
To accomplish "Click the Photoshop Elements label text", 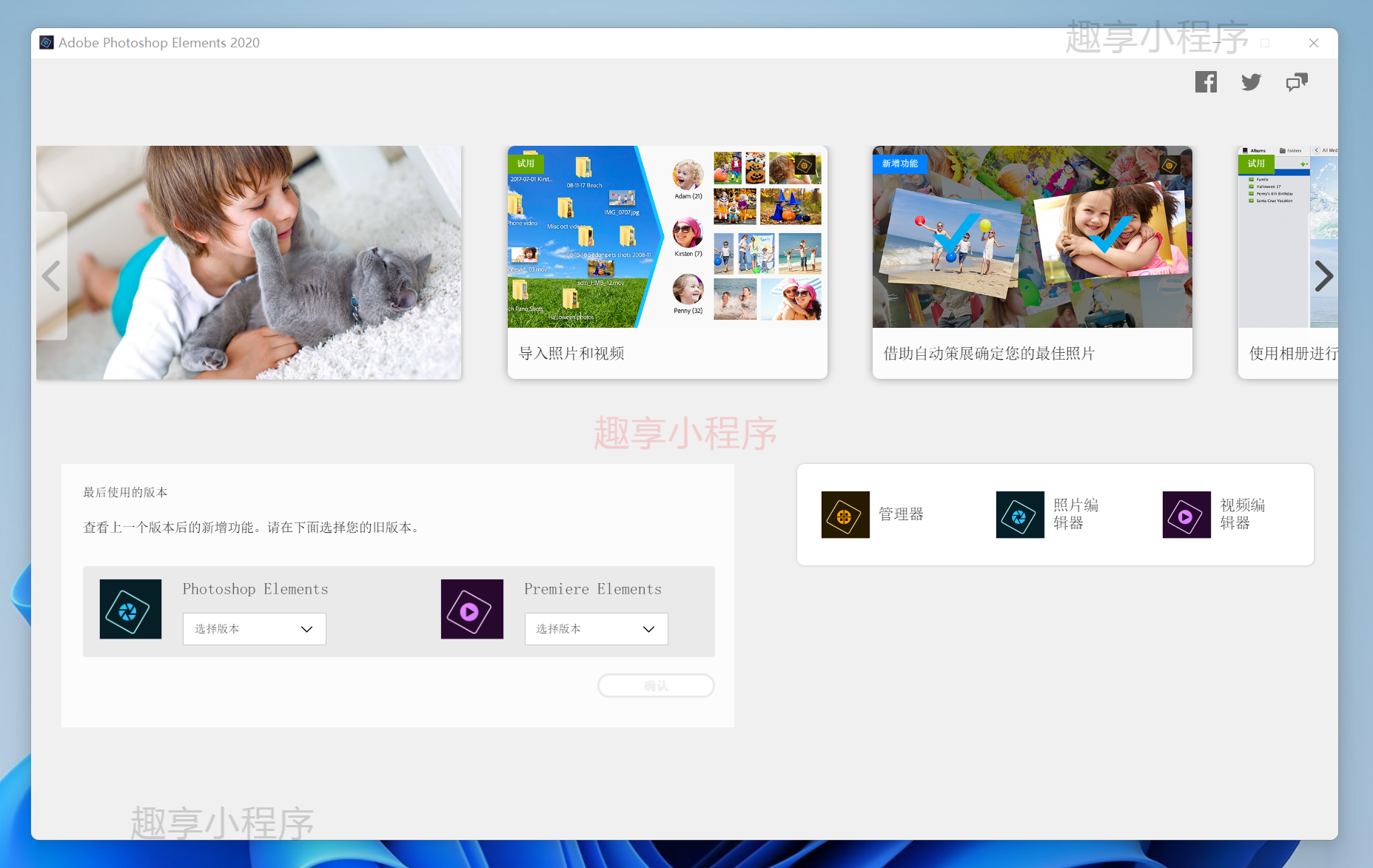I will [x=255, y=589].
